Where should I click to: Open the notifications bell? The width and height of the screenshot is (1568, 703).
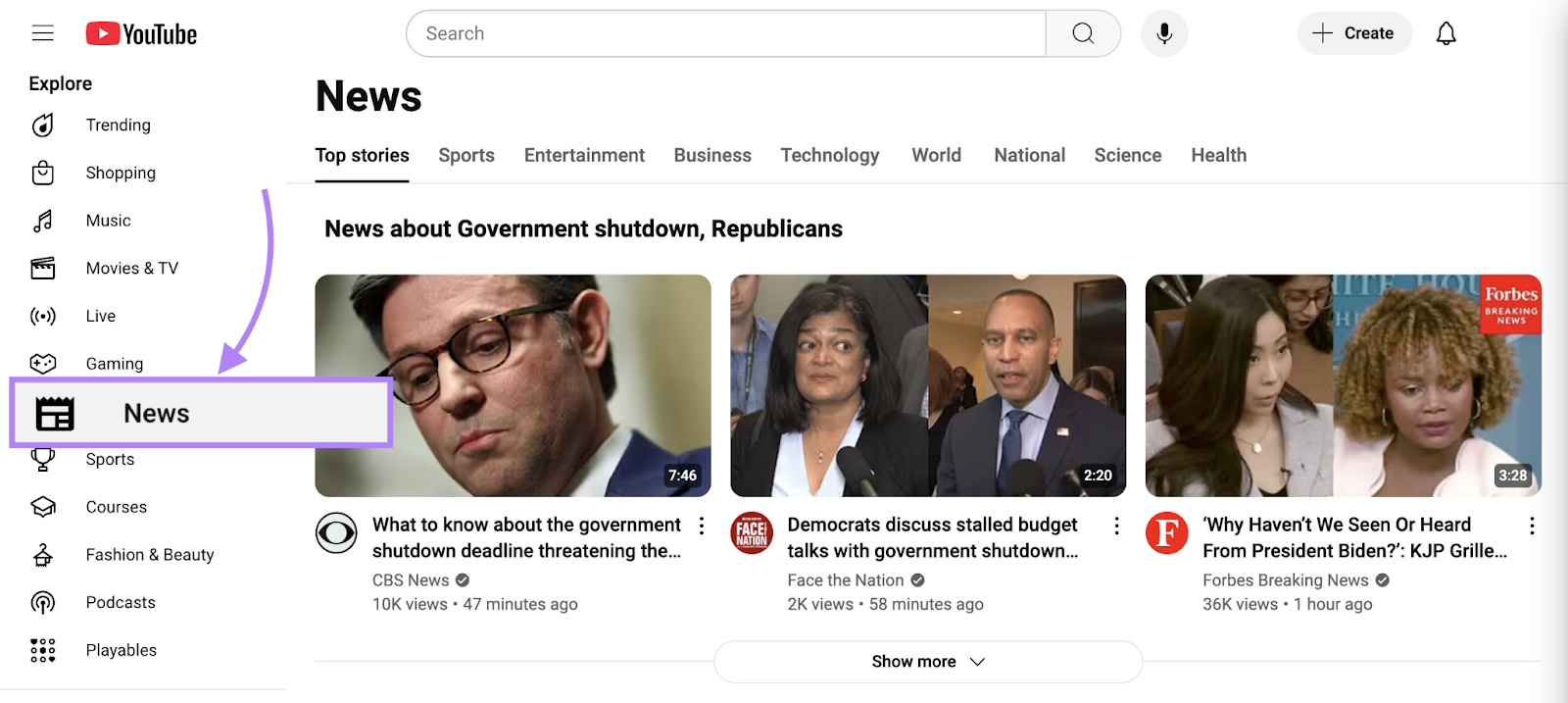(x=1445, y=33)
